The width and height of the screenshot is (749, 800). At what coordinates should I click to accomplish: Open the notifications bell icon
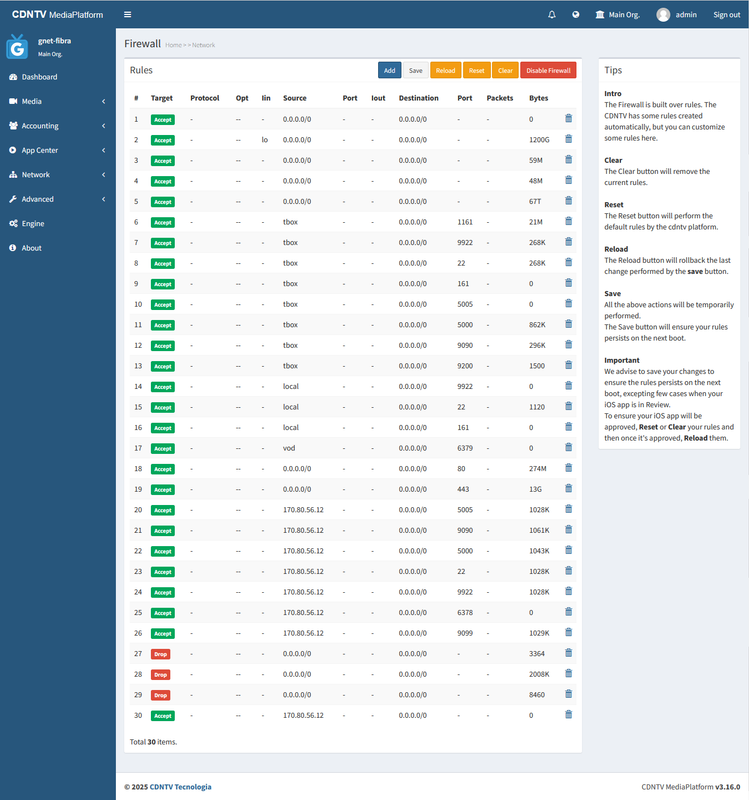tap(552, 15)
